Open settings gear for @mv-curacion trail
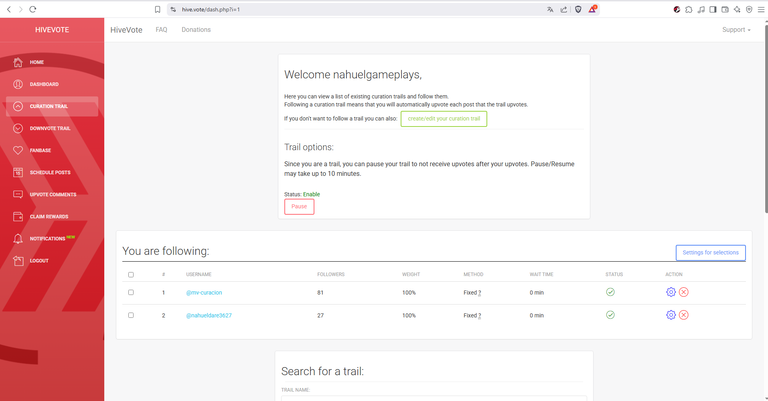 pyautogui.click(x=671, y=292)
